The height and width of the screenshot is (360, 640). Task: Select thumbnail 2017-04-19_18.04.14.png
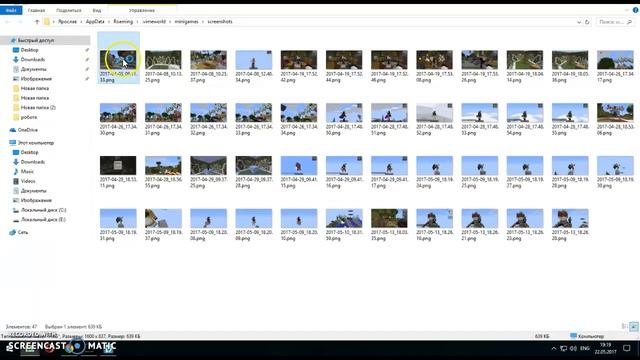tap(524, 60)
